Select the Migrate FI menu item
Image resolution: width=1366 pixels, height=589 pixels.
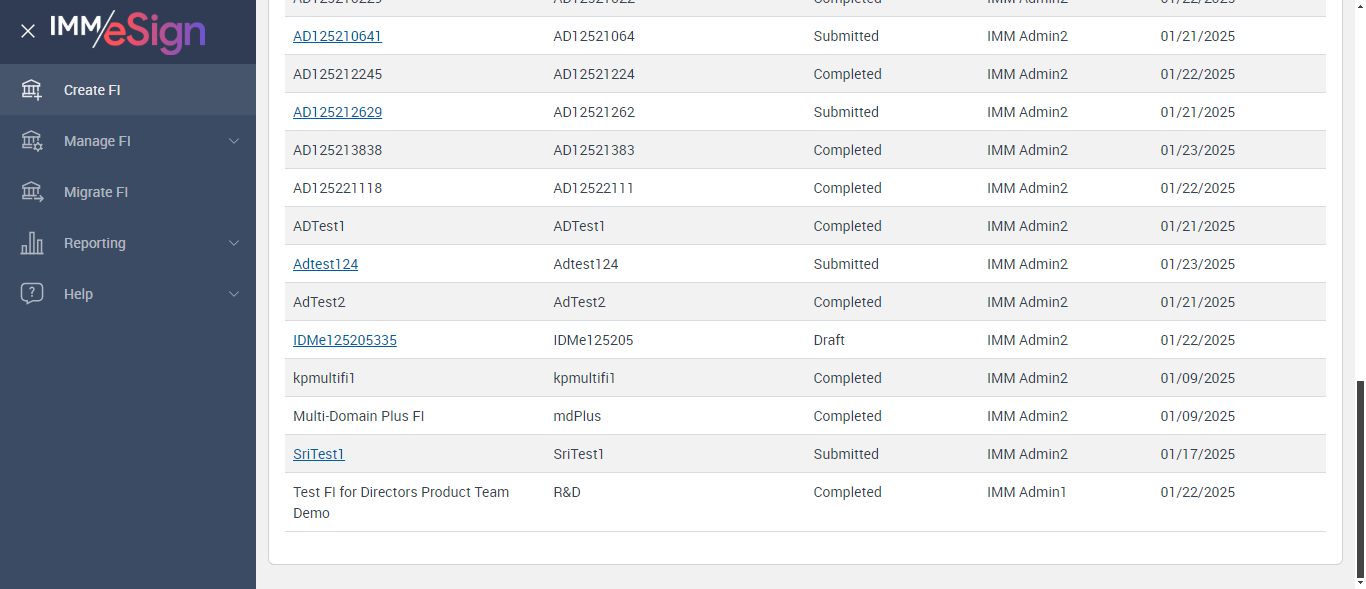click(x=96, y=192)
